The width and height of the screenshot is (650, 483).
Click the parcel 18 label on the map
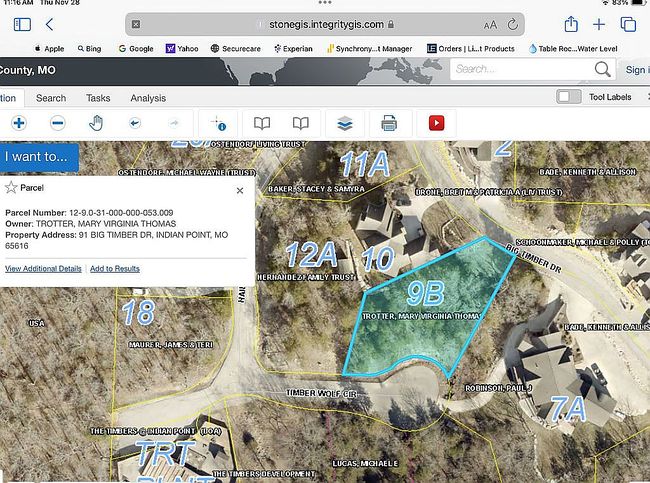pos(138,312)
